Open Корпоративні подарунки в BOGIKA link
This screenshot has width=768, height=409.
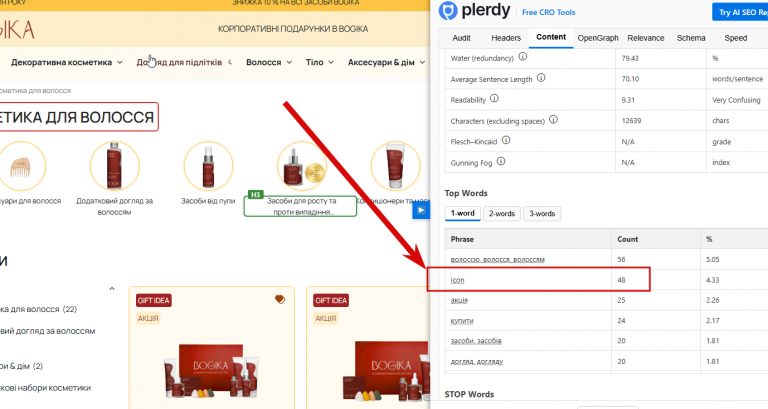pos(293,29)
